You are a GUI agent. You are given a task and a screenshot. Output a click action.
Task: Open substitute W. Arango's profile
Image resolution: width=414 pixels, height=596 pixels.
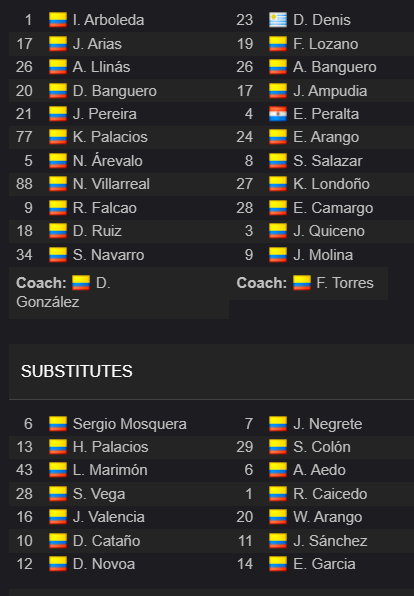click(328, 517)
